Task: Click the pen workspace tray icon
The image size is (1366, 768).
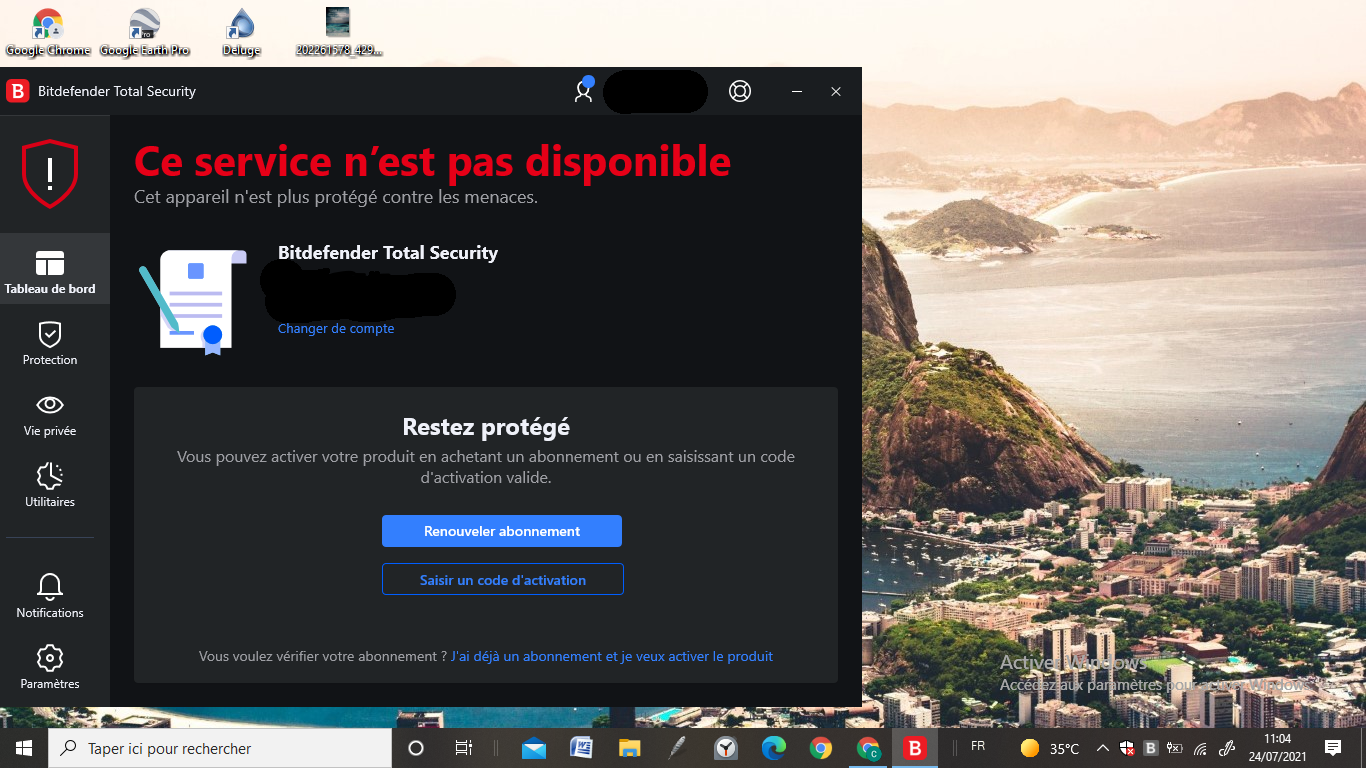Action: click(1228, 748)
